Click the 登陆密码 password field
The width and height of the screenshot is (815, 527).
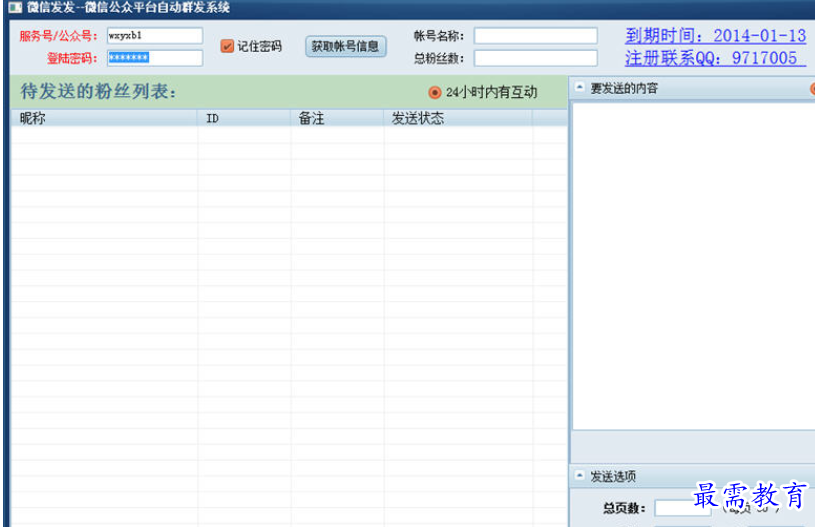click(154, 58)
